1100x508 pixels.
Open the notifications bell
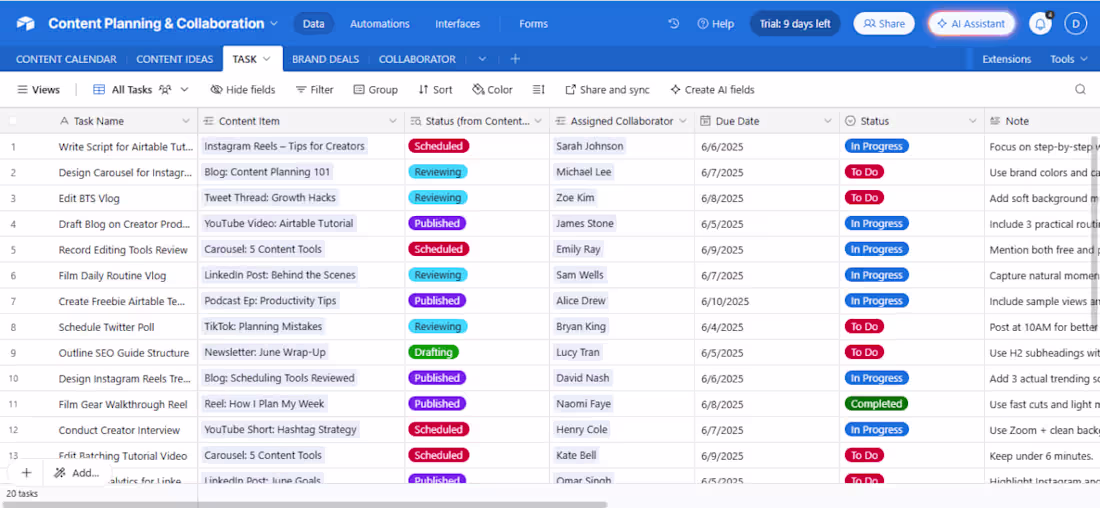click(1040, 23)
